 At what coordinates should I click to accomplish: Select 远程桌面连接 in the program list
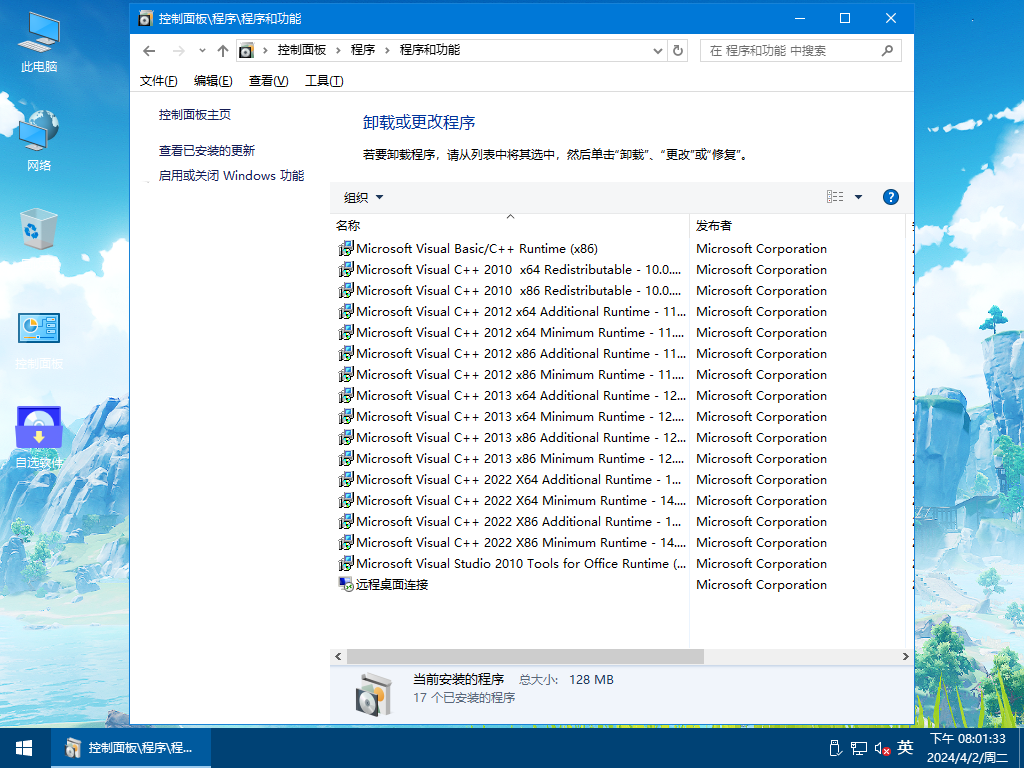tap(392, 584)
